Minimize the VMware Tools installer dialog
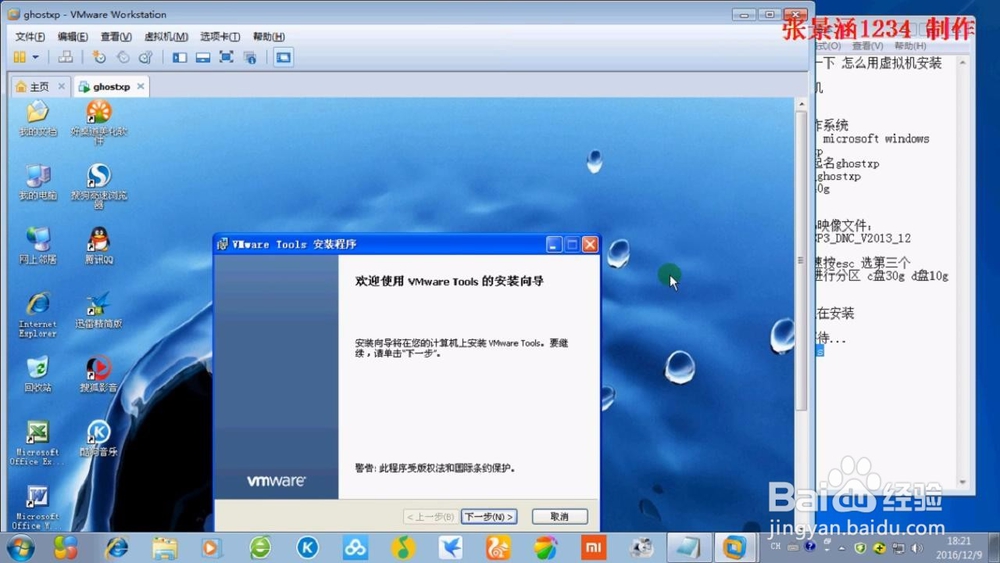This screenshot has height=563, width=1000. [x=554, y=244]
